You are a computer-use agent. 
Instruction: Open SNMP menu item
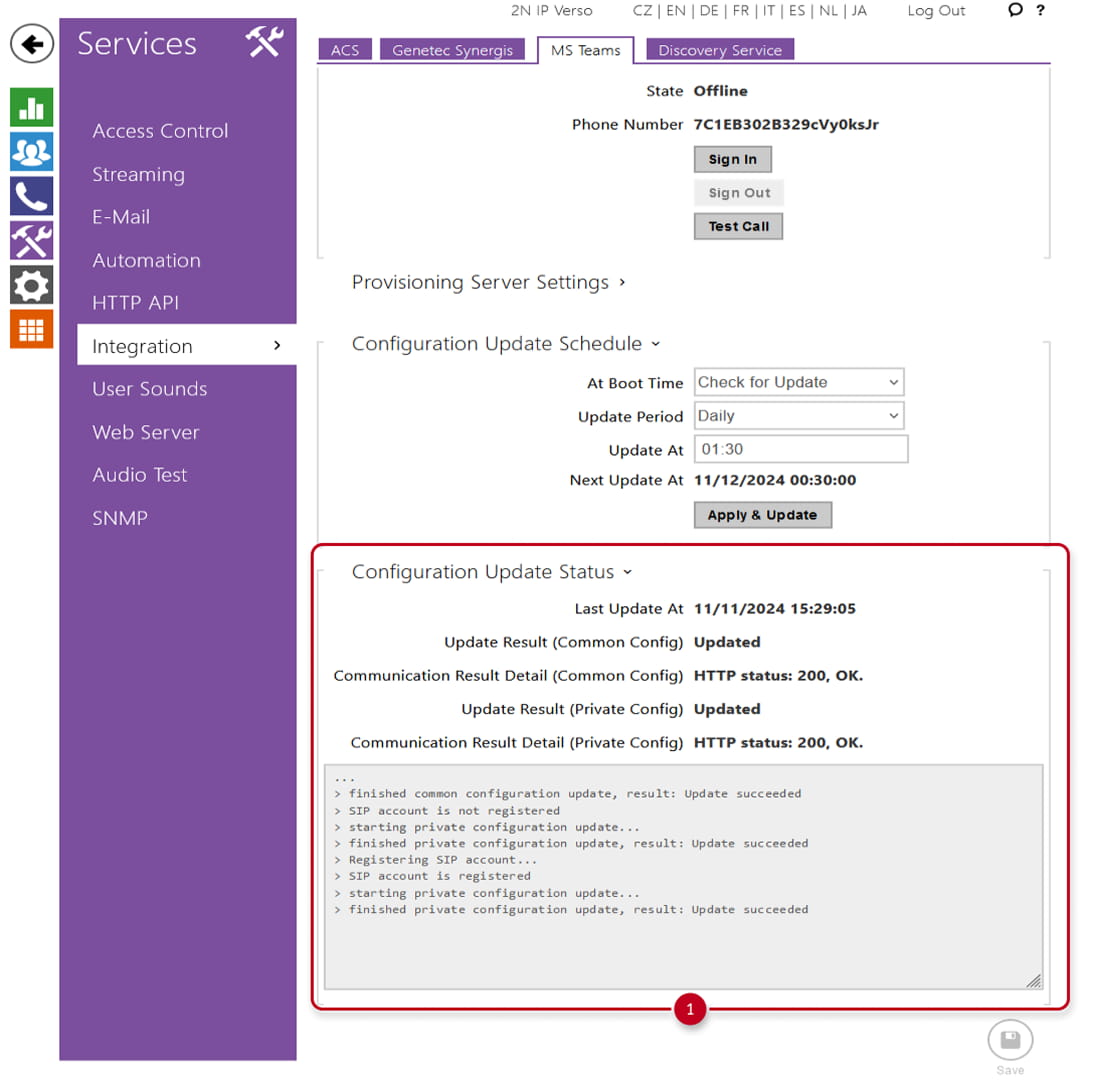119,518
